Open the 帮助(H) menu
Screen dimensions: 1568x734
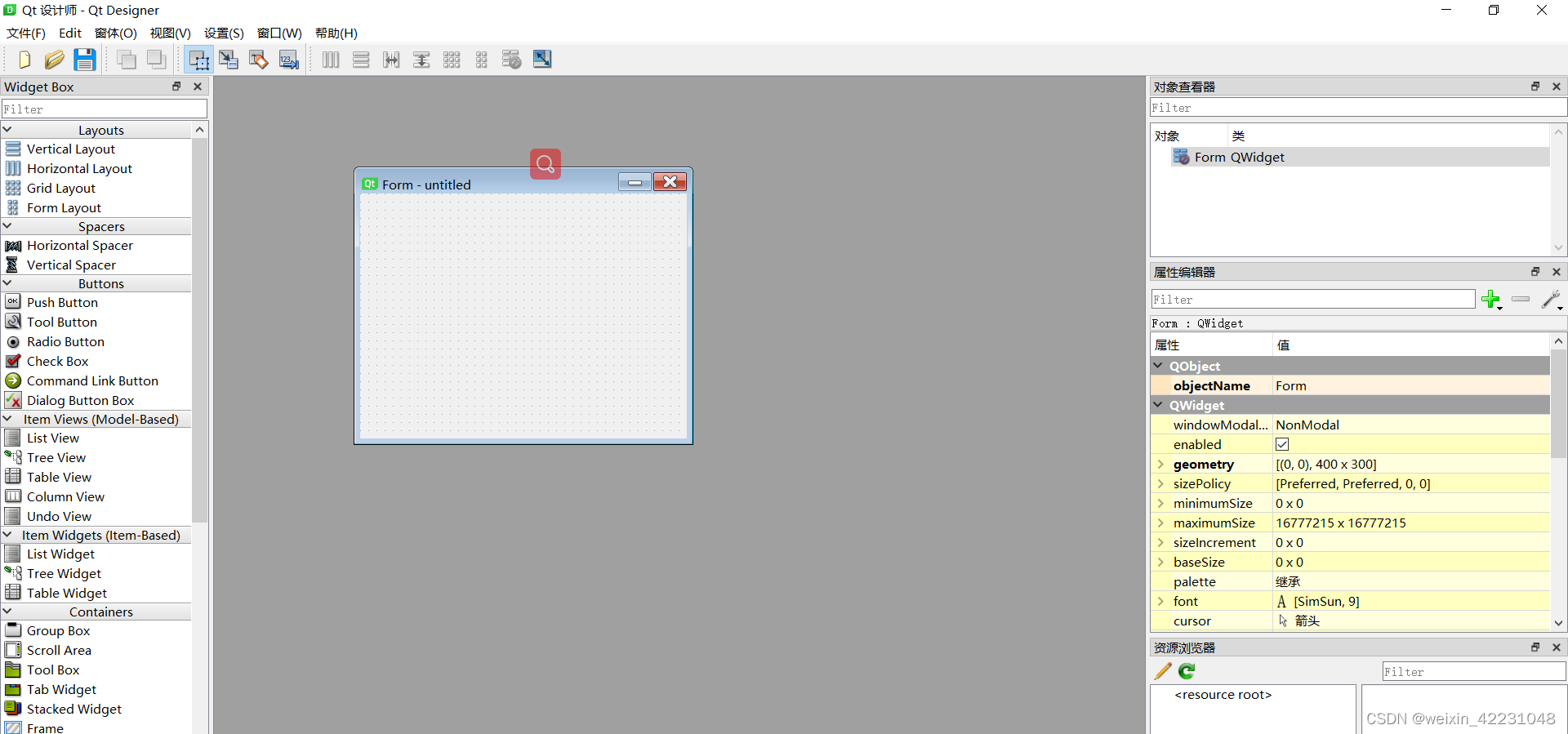click(336, 33)
